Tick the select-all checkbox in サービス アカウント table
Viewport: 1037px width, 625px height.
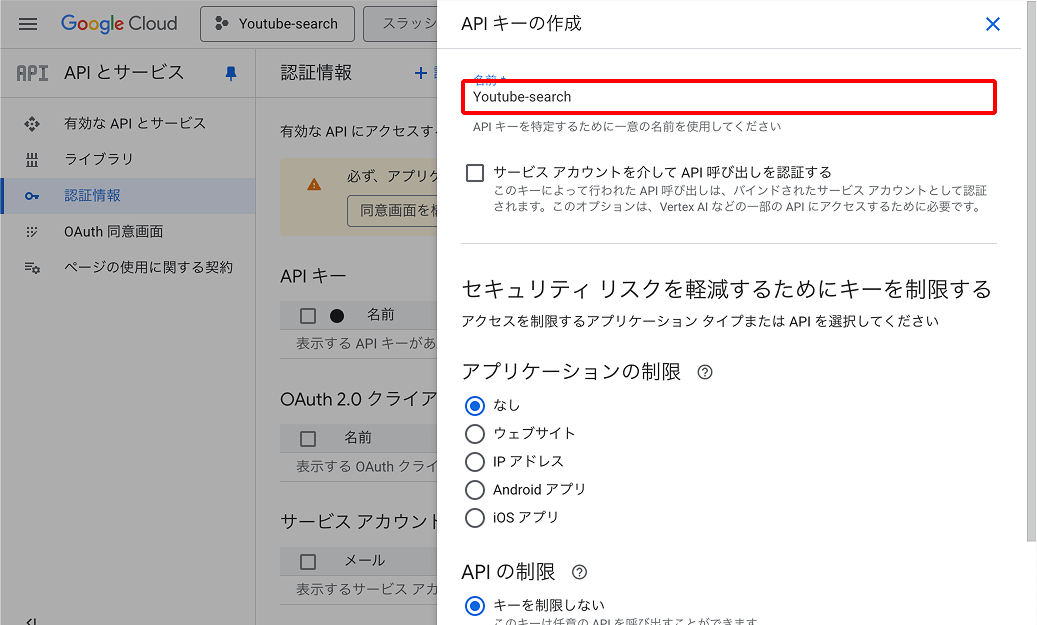(308, 562)
